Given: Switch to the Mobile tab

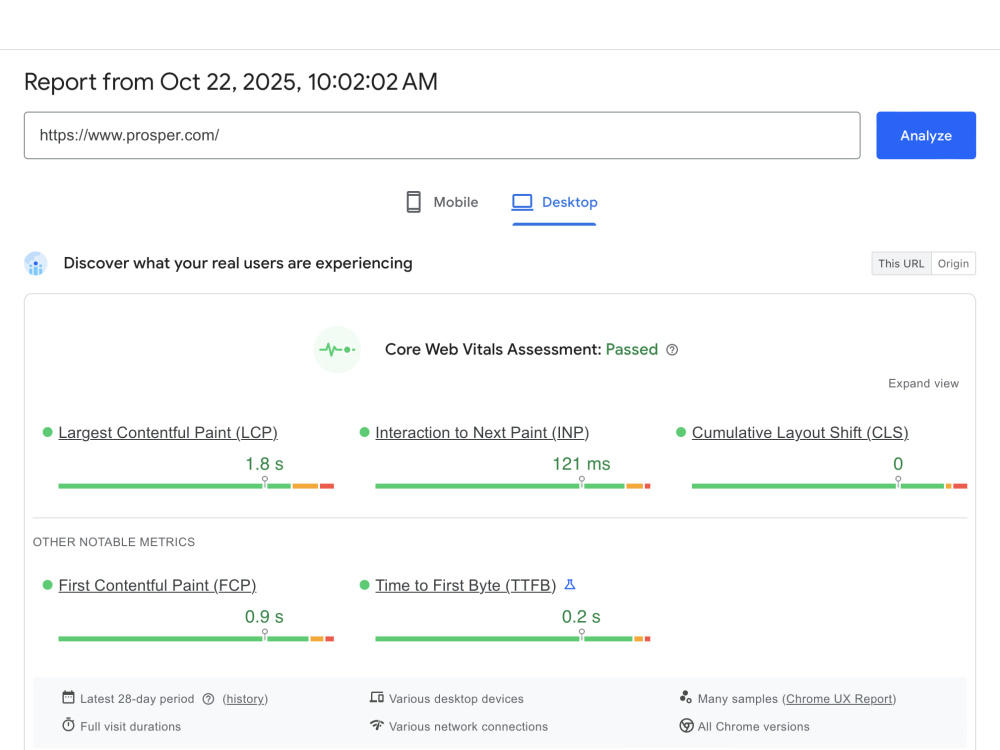Looking at the screenshot, I should pyautogui.click(x=442, y=202).
